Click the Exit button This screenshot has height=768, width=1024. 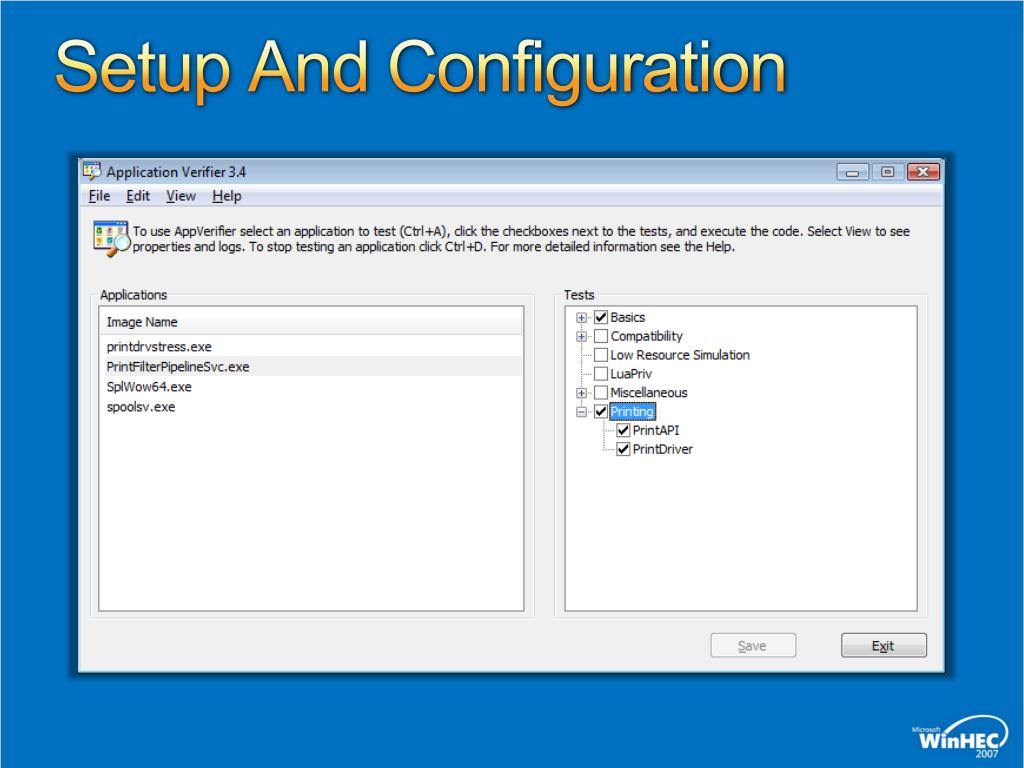pyautogui.click(x=884, y=645)
